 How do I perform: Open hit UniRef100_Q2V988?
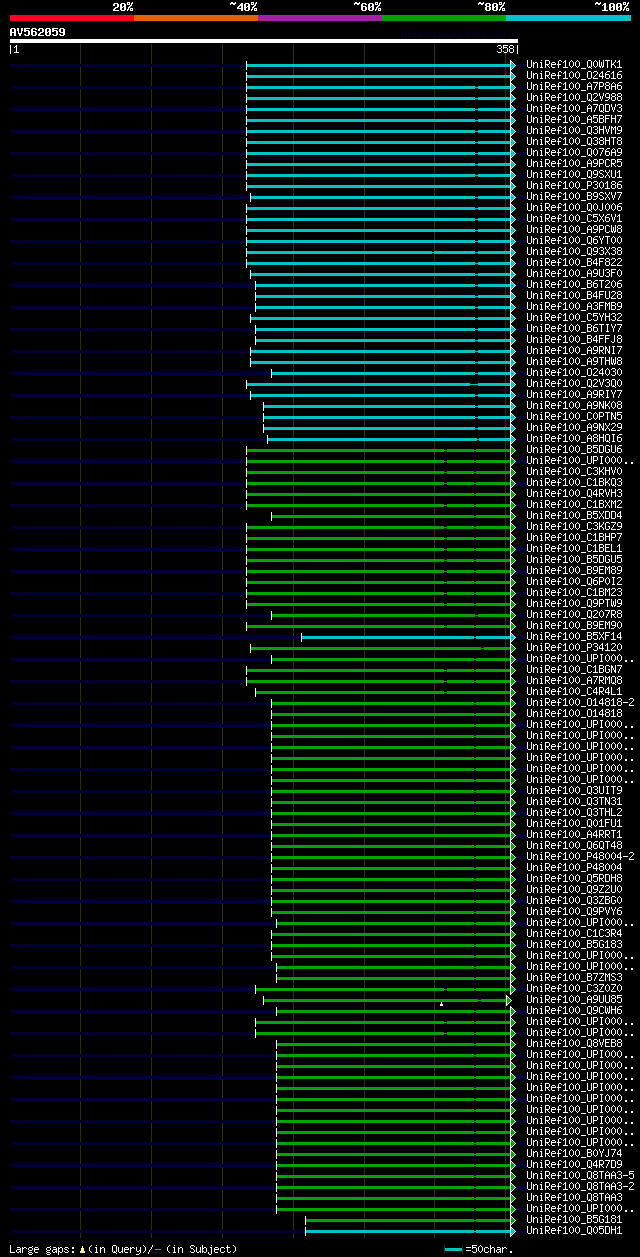574,97
